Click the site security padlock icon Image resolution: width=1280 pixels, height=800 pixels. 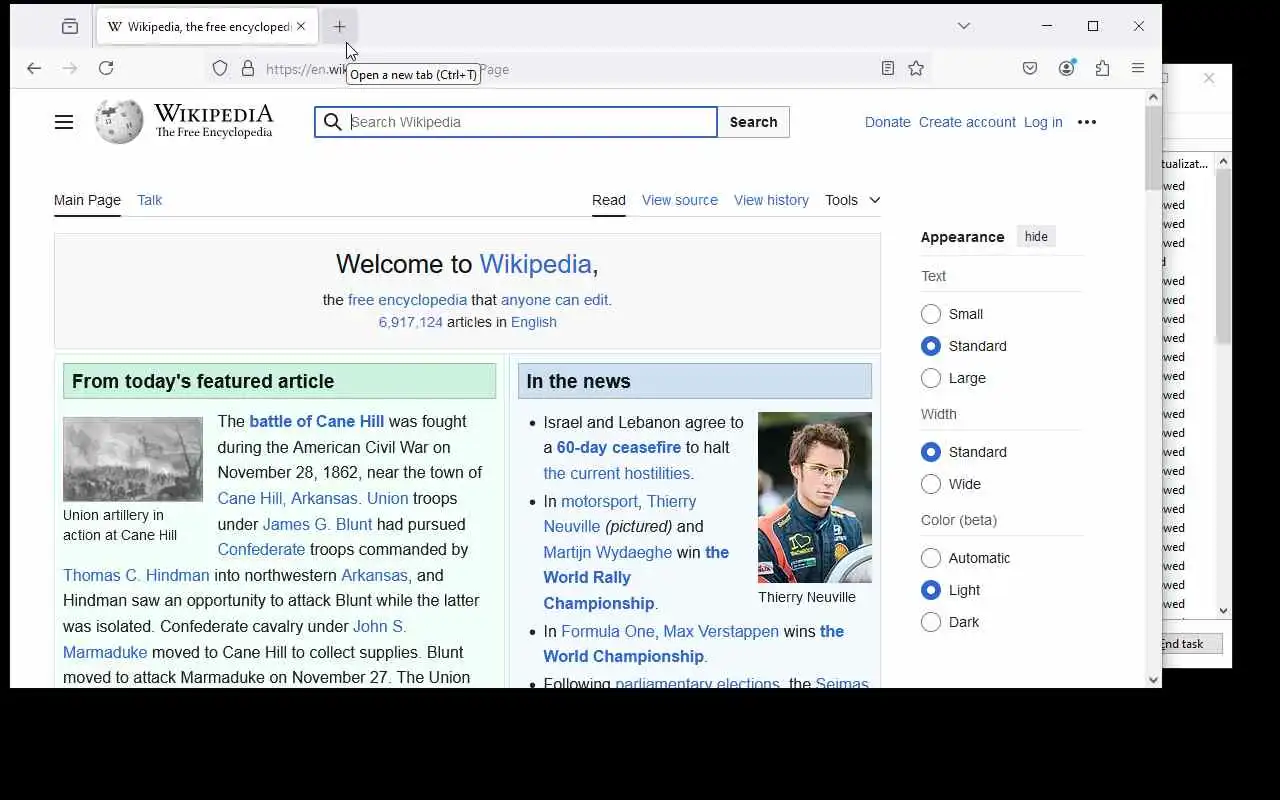[248, 69]
